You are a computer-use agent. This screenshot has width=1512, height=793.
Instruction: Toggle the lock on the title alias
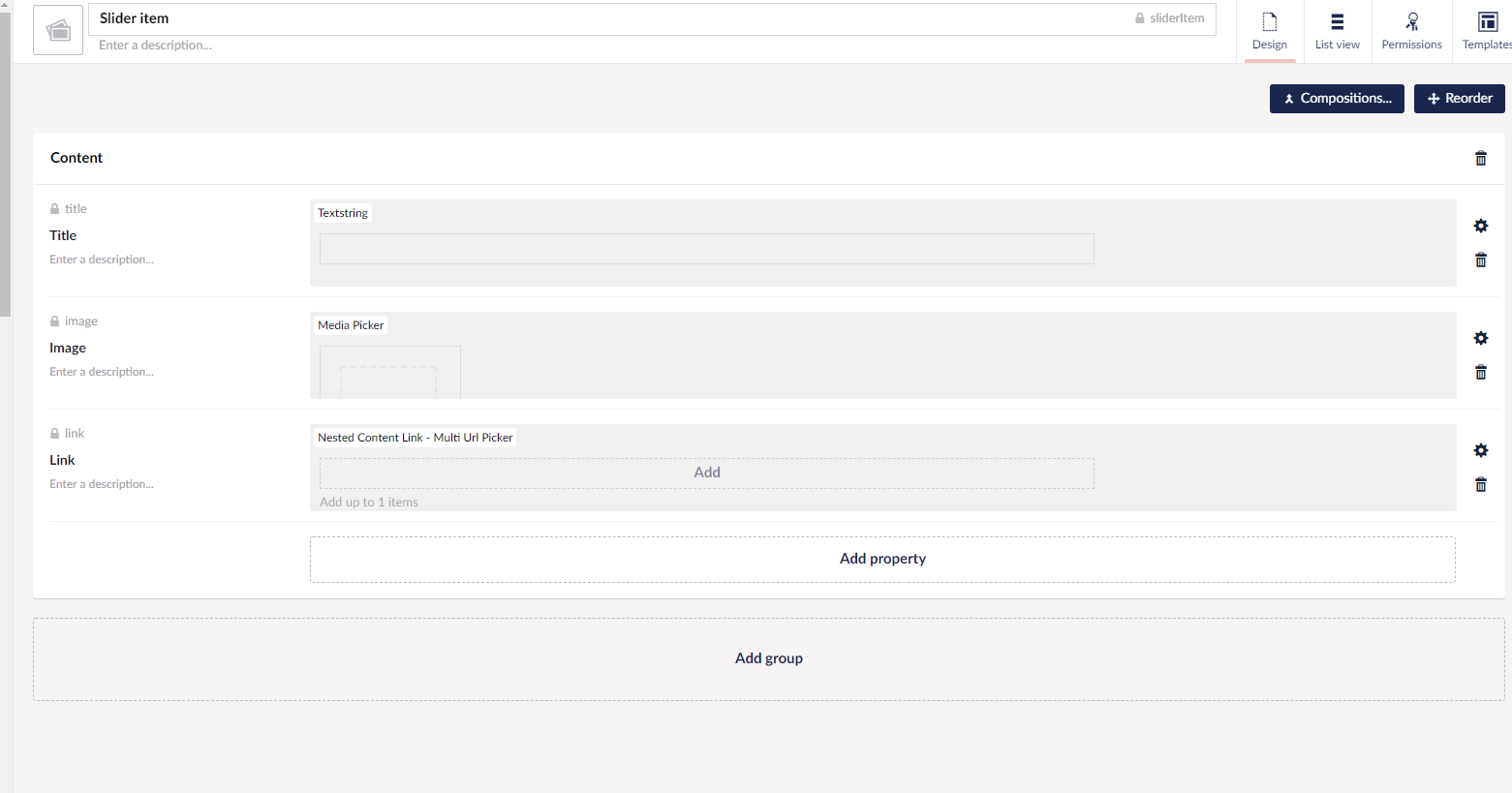(x=55, y=209)
